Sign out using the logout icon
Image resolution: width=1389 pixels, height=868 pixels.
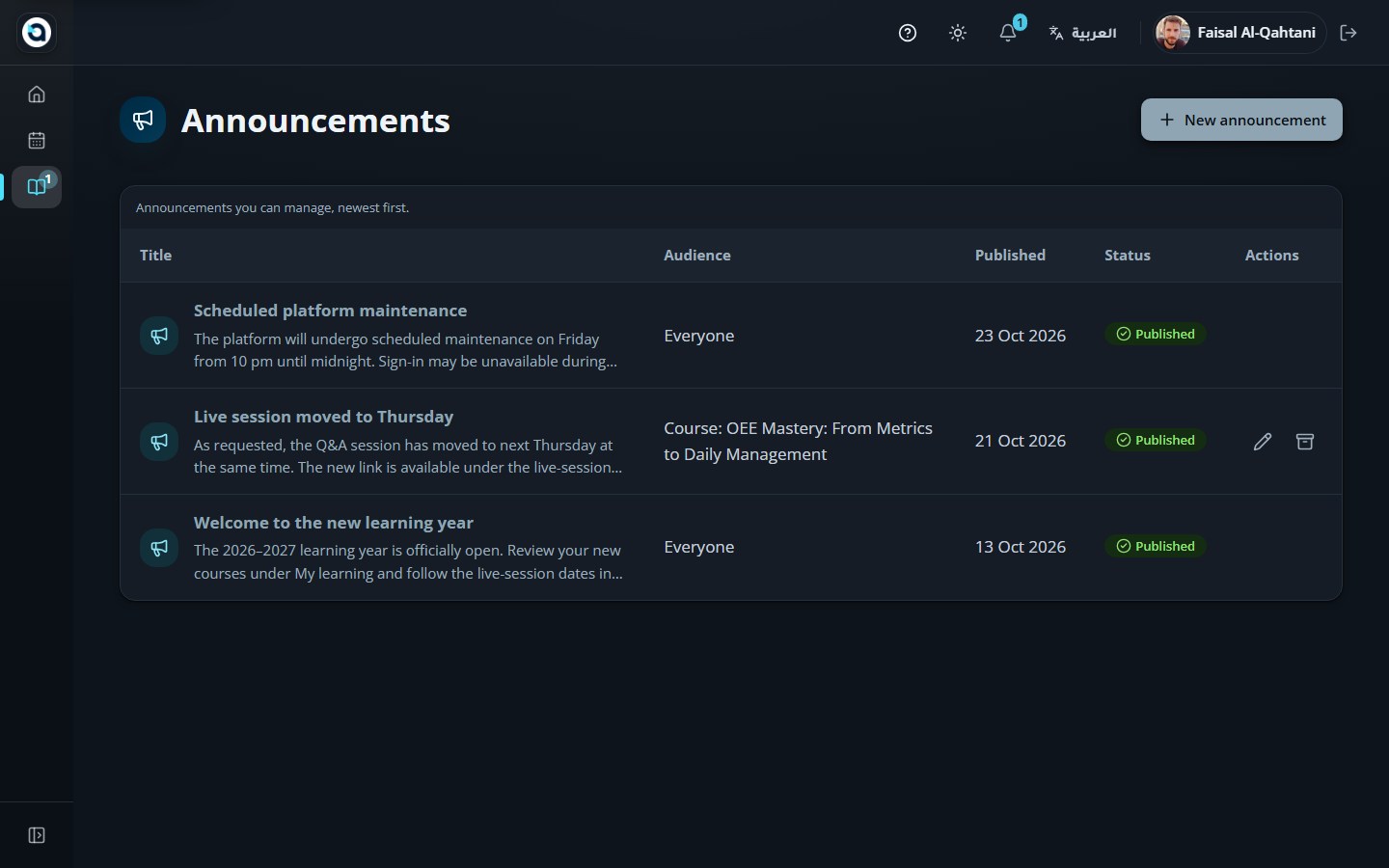tap(1348, 33)
